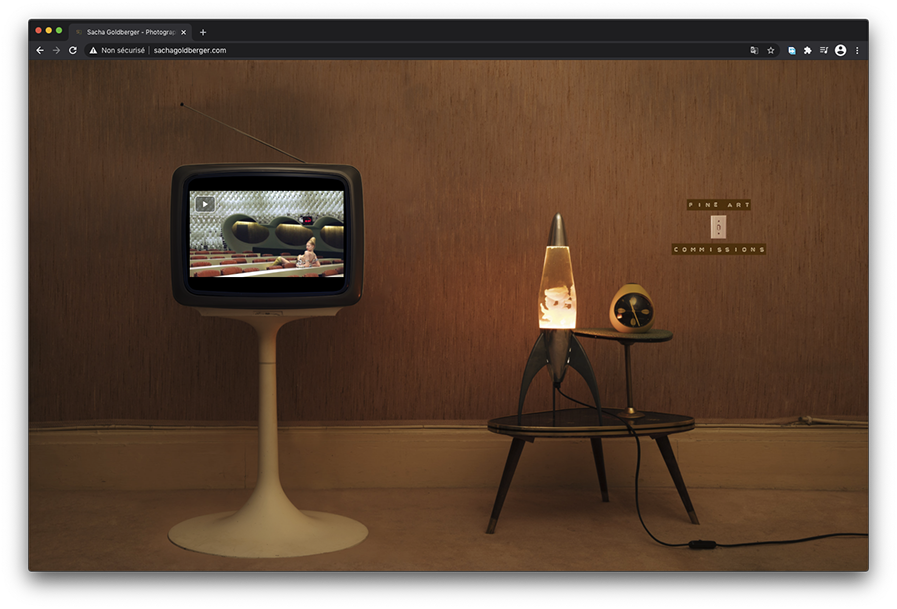
Task: Open the Chrome profile avatar
Action: [x=840, y=50]
